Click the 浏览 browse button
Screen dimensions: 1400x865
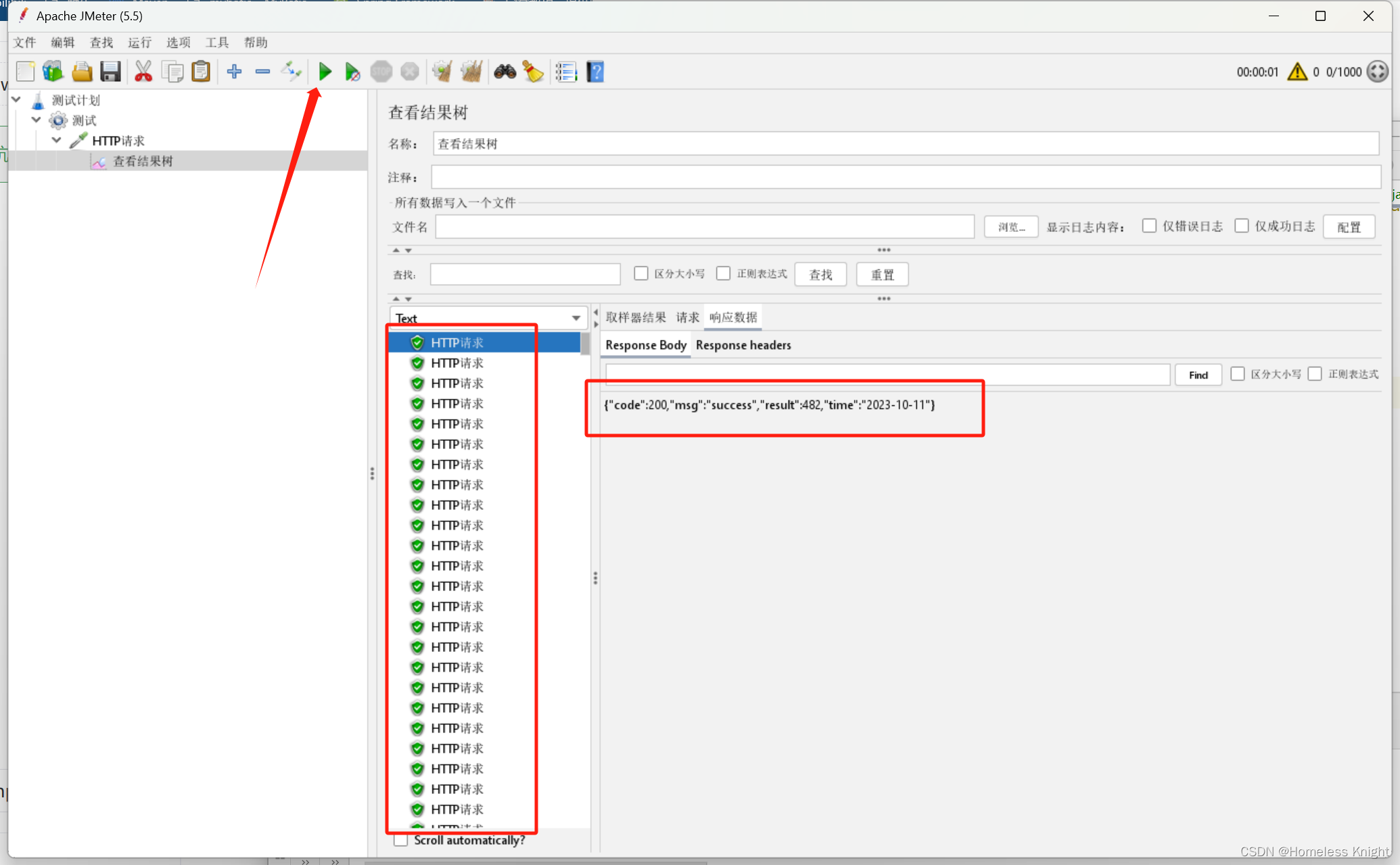coord(1011,227)
